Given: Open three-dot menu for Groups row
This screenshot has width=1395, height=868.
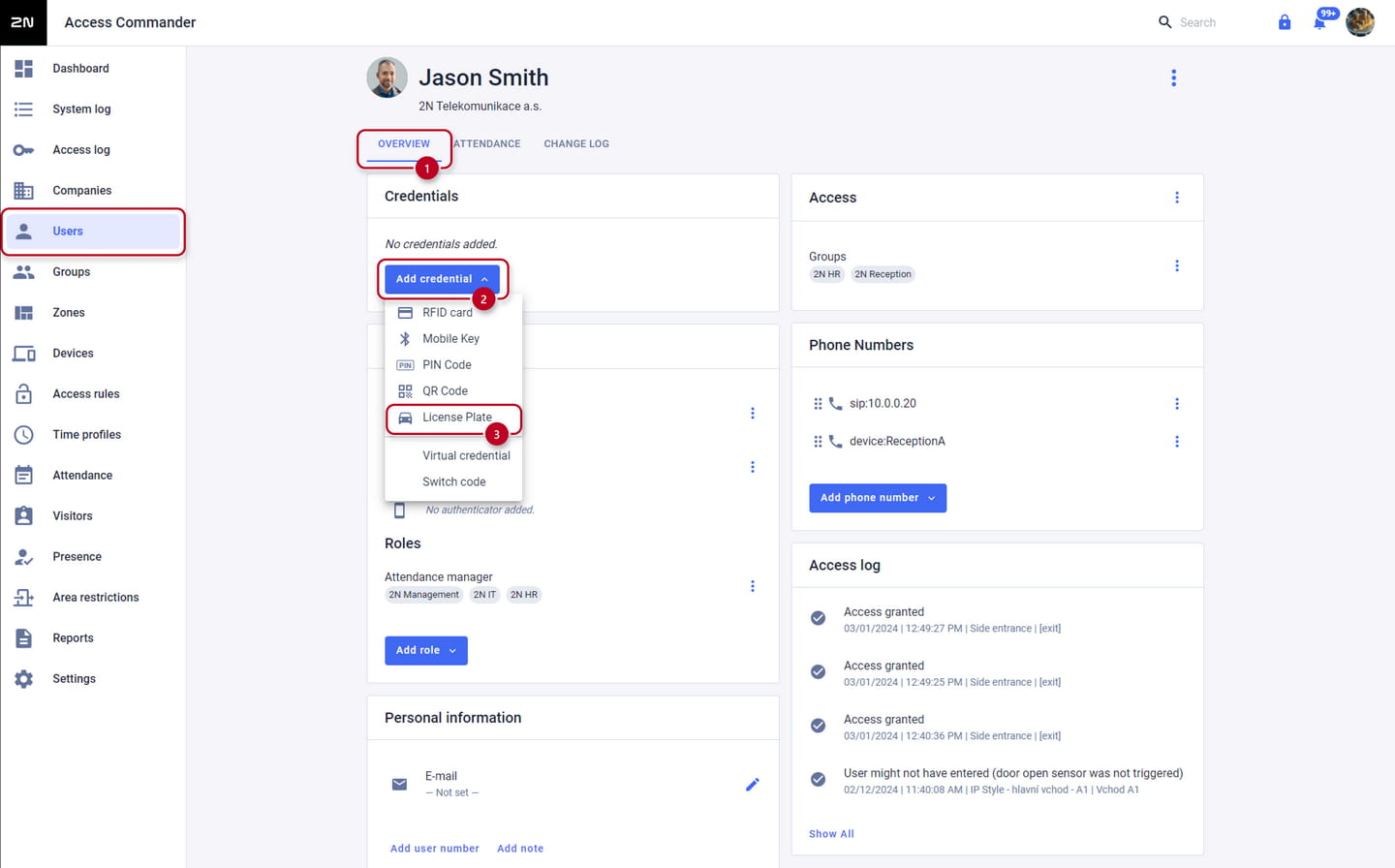Looking at the screenshot, I should [x=1177, y=265].
